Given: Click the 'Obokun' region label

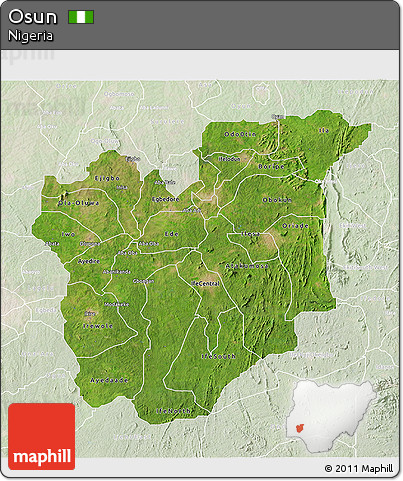Looking at the screenshot, I should point(277,200).
